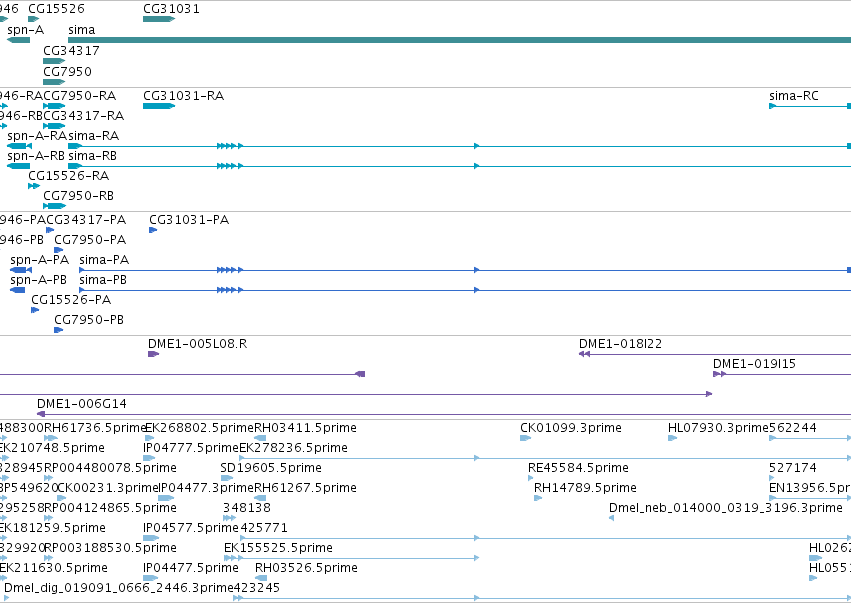Click the sima-RC transcript label
Viewport: 851px width, 603px height.
click(x=794, y=96)
